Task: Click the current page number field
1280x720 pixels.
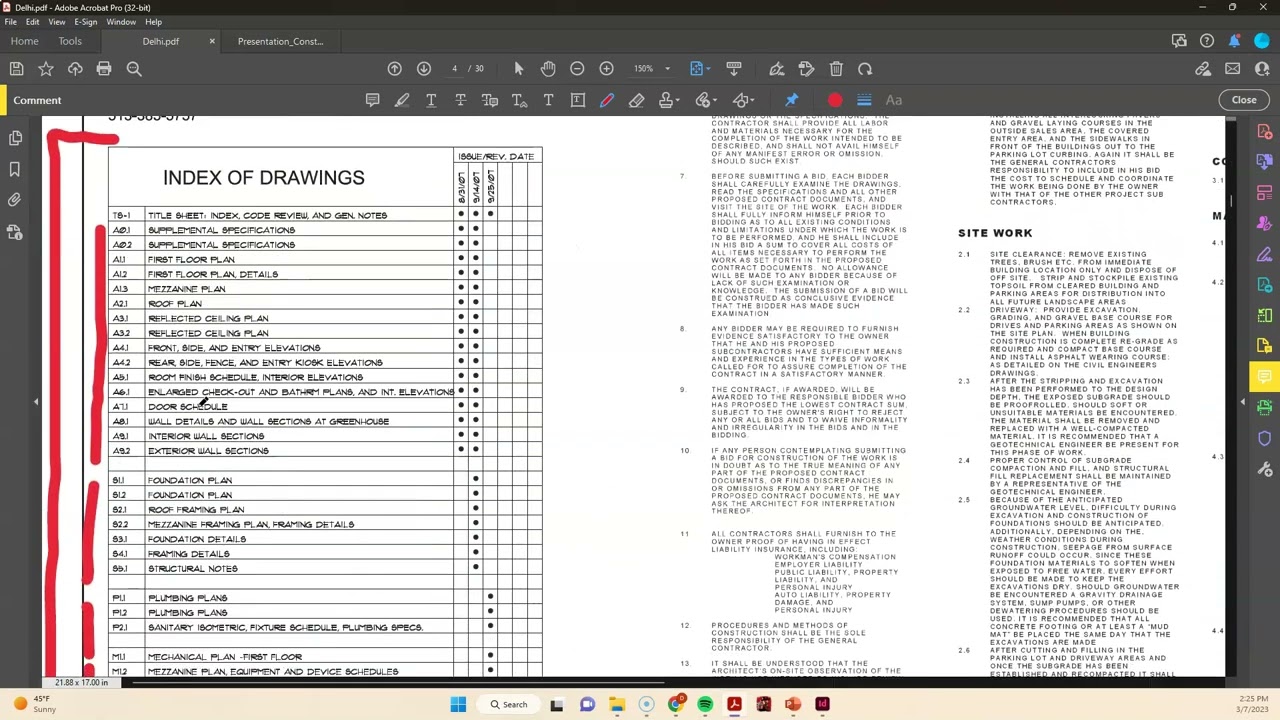Action: coord(454,69)
